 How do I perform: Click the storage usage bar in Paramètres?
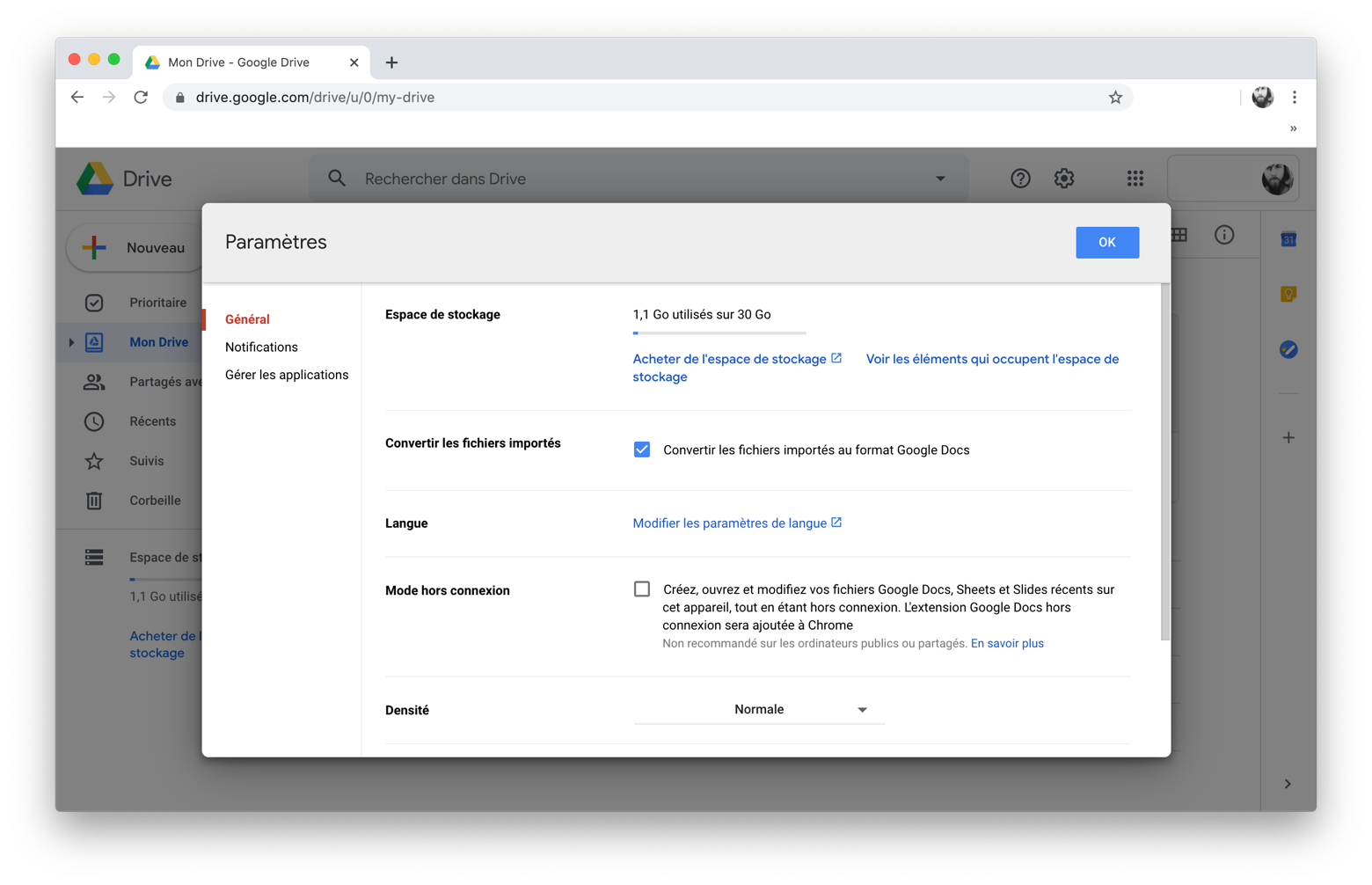(719, 333)
